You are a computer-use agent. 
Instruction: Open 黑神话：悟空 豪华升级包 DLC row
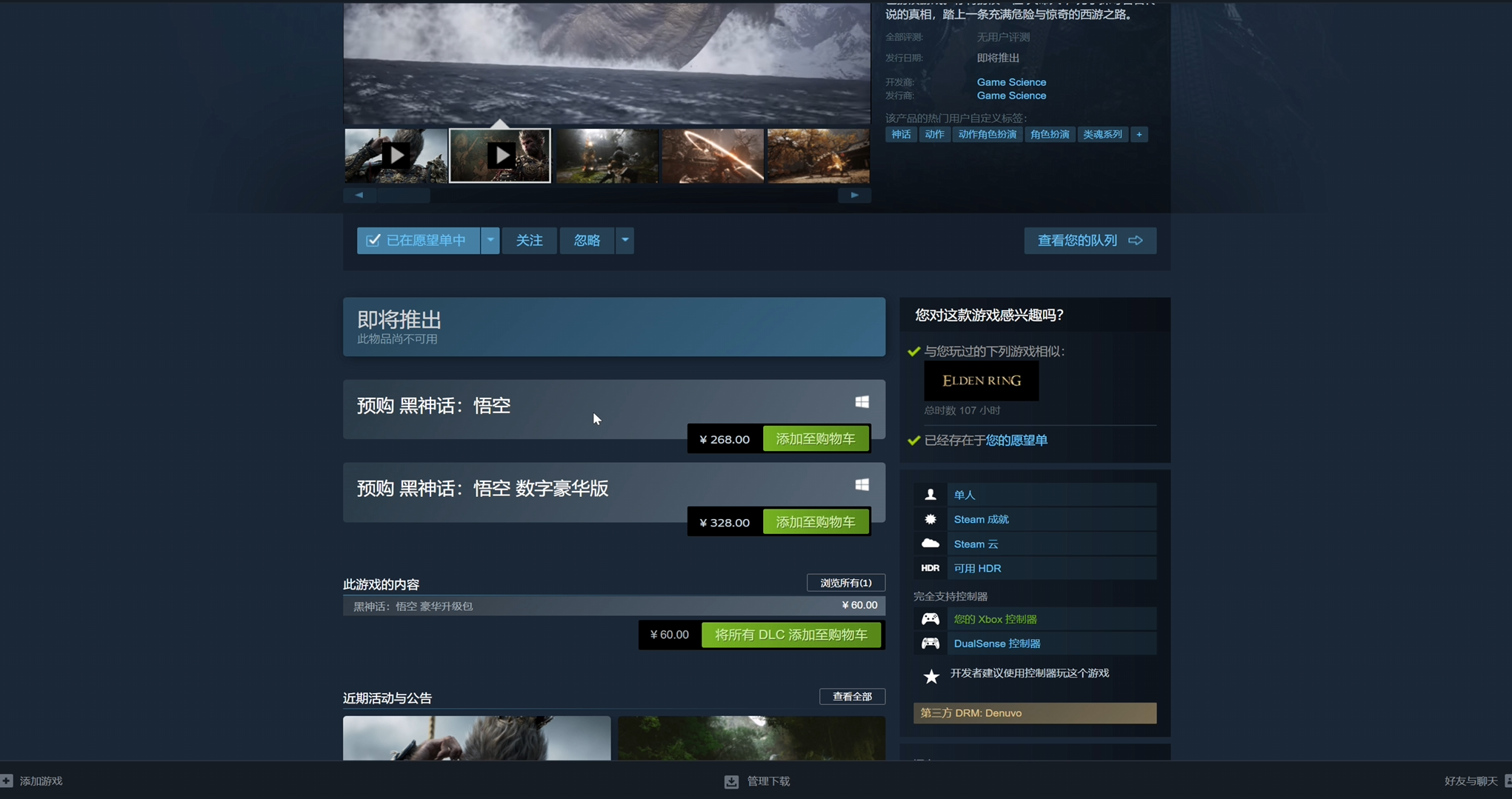614,606
